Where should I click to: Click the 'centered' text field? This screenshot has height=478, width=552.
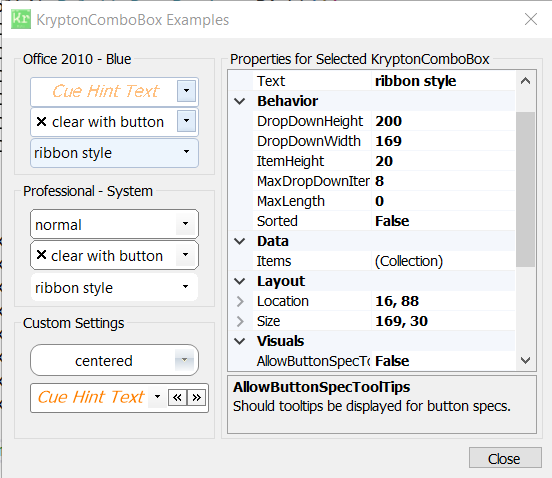104,361
